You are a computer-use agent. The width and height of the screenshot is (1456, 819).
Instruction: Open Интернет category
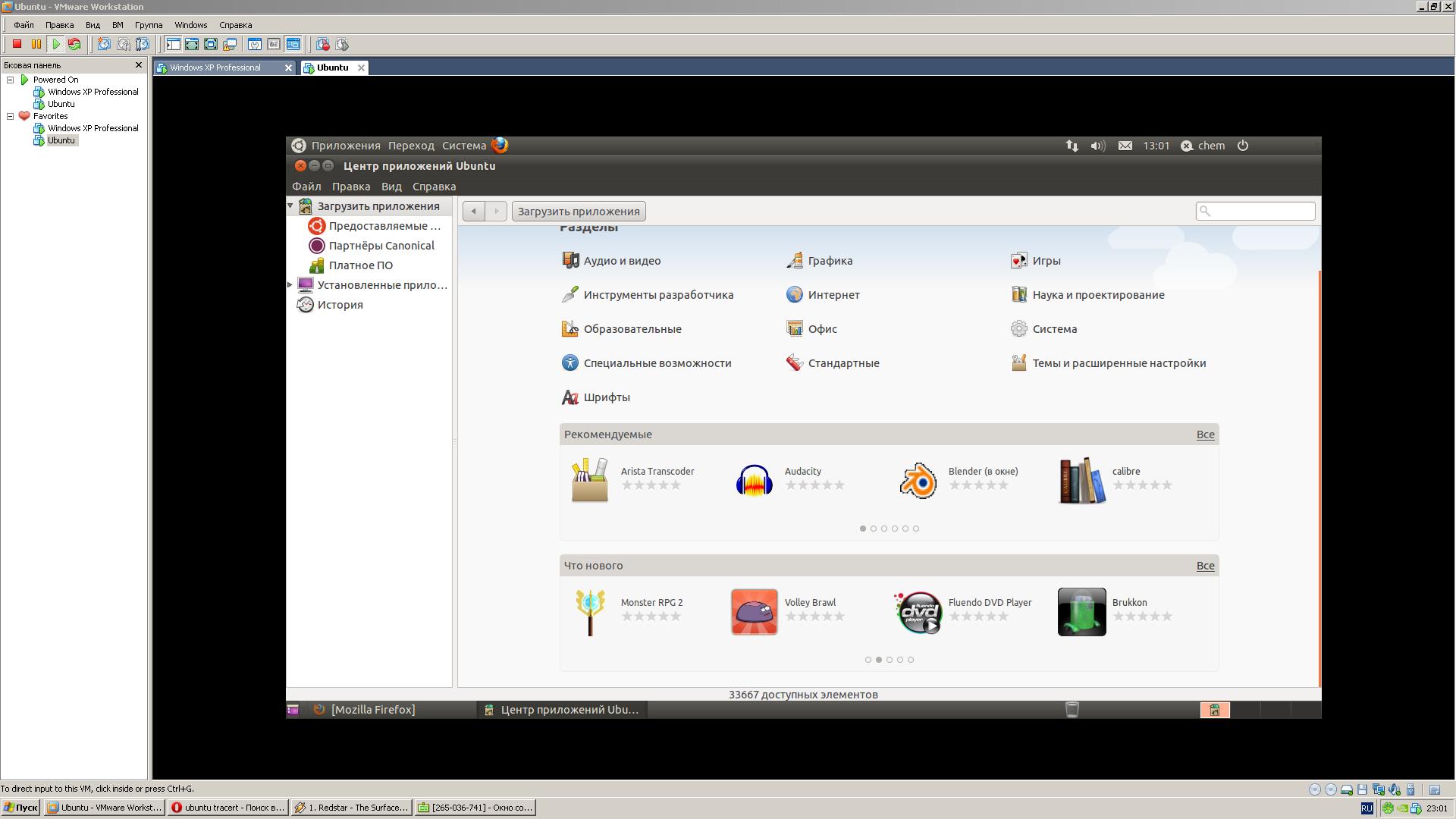click(823, 295)
